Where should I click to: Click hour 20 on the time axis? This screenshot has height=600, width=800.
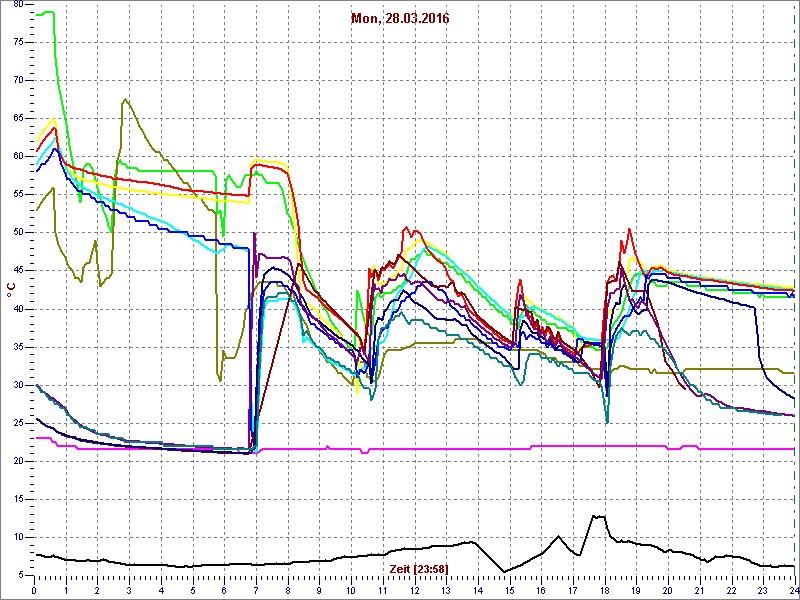click(668, 590)
